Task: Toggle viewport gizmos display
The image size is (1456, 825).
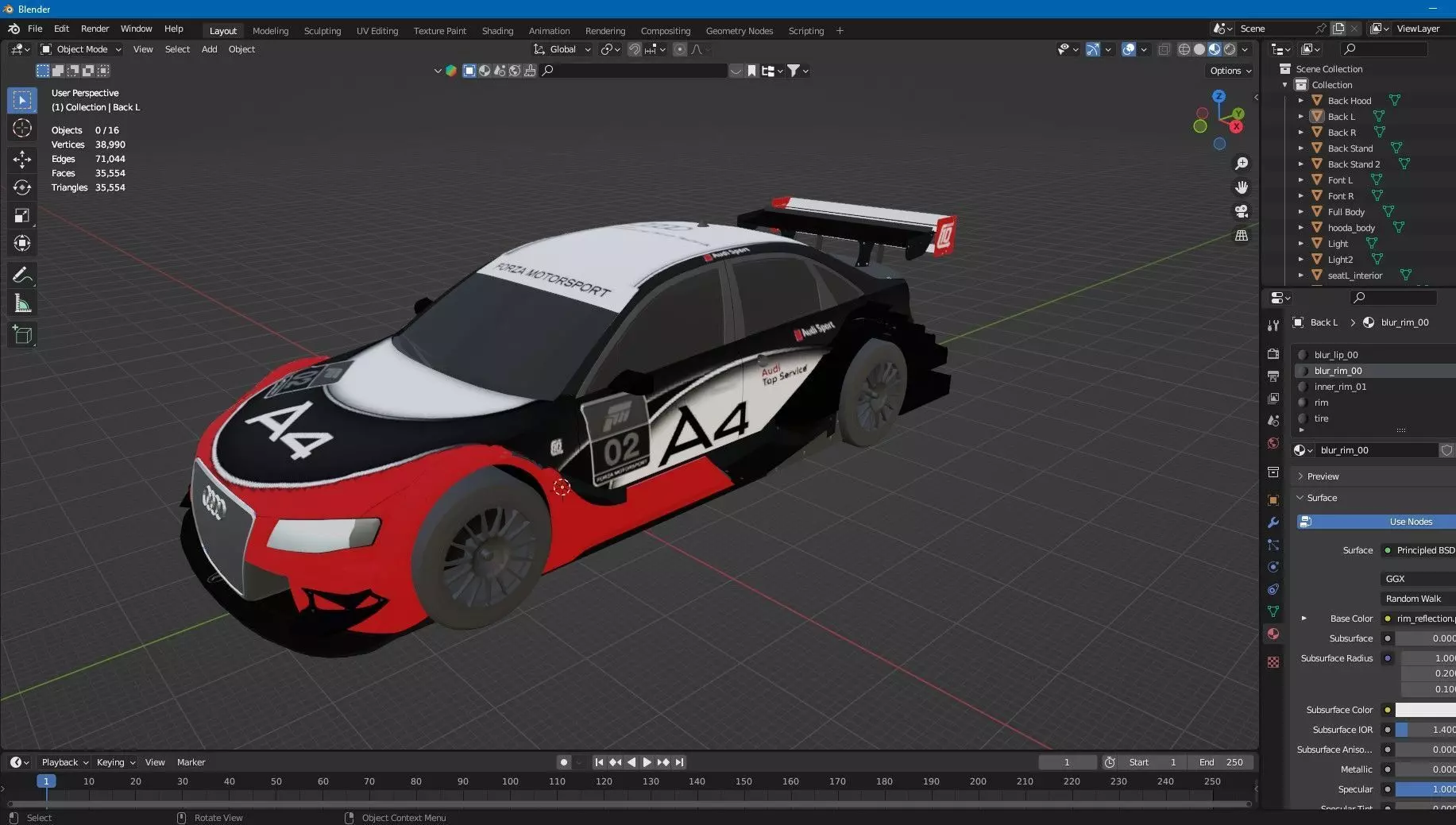Action: click(1093, 49)
